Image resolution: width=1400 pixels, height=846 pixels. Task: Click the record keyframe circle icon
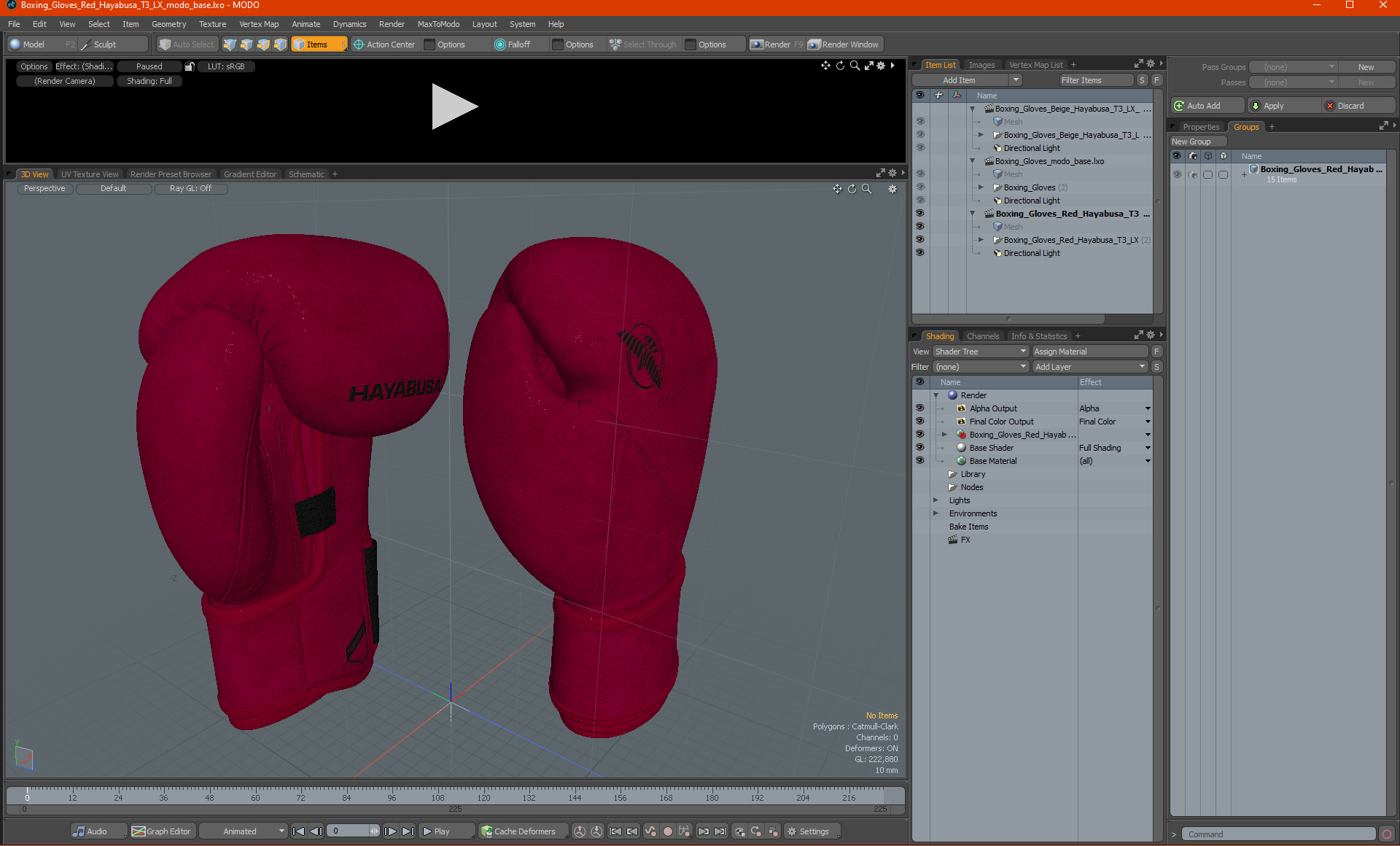(668, 831)
